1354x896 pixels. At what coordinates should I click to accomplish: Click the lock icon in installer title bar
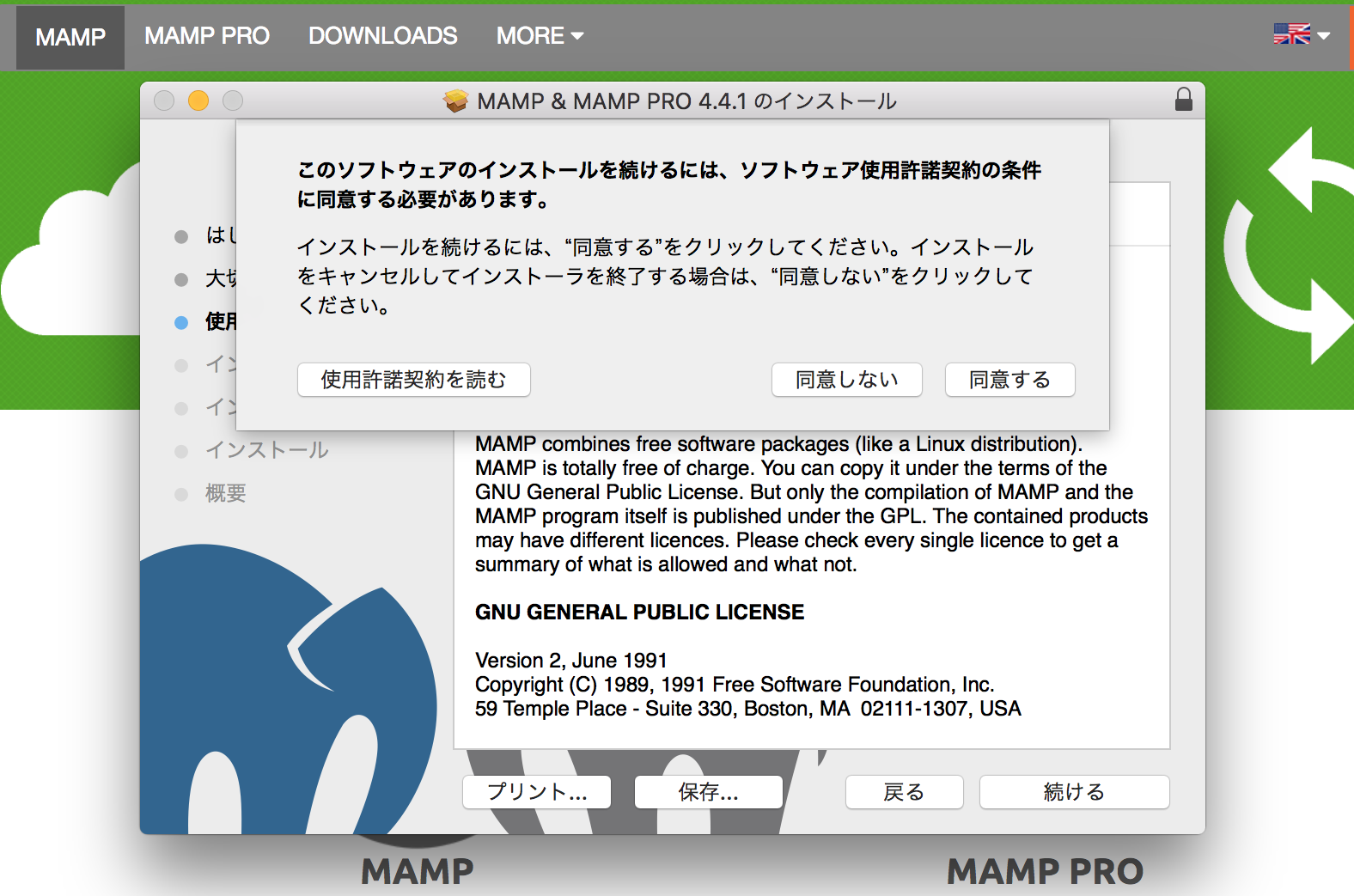pos(1184,100)
